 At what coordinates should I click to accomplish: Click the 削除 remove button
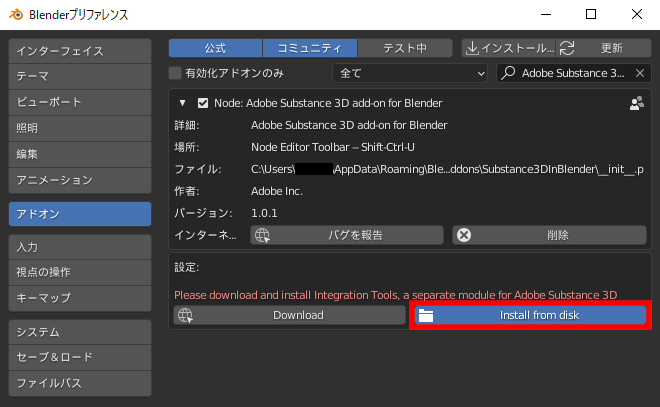[549, 235]
